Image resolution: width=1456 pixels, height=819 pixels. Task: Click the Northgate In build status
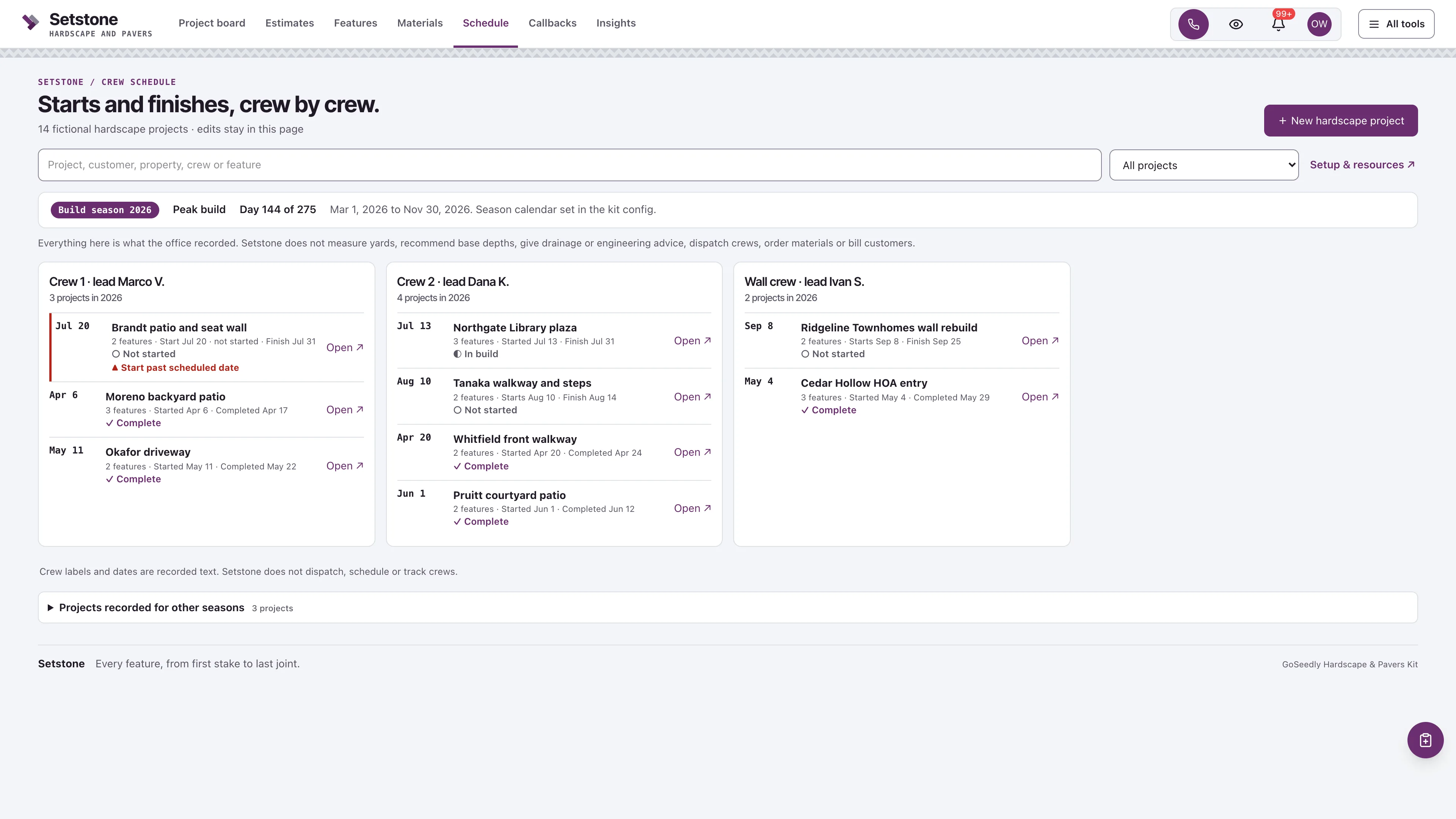tap(476, 354)
